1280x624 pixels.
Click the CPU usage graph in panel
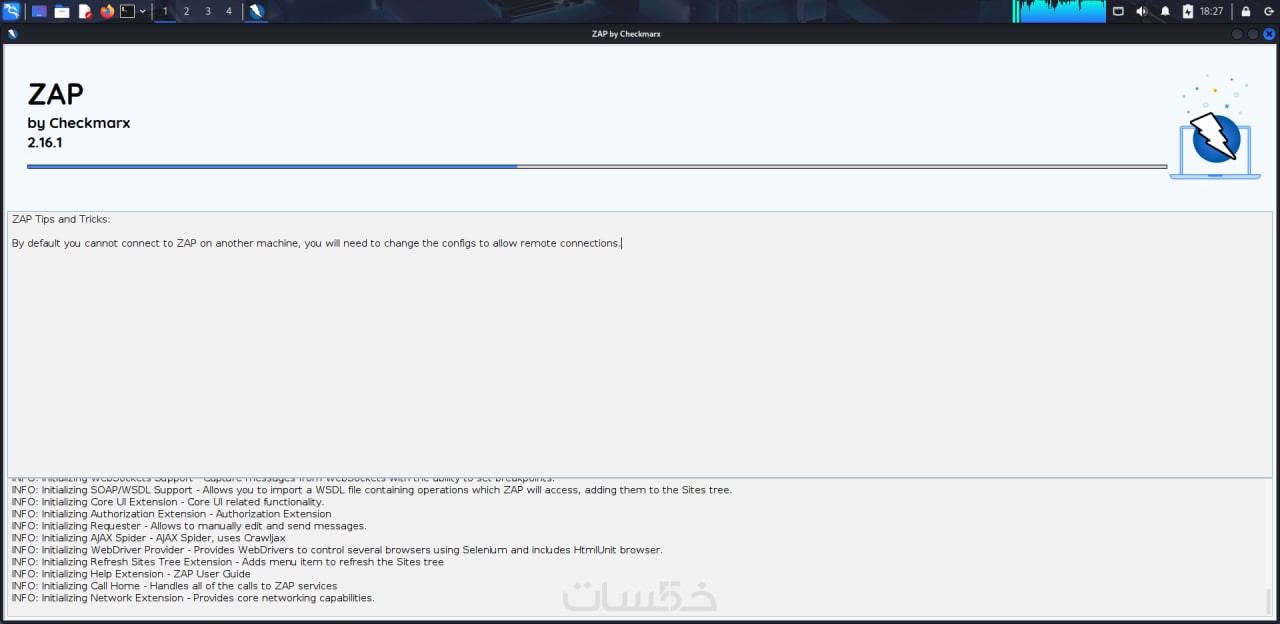(x=1060, y=11)
